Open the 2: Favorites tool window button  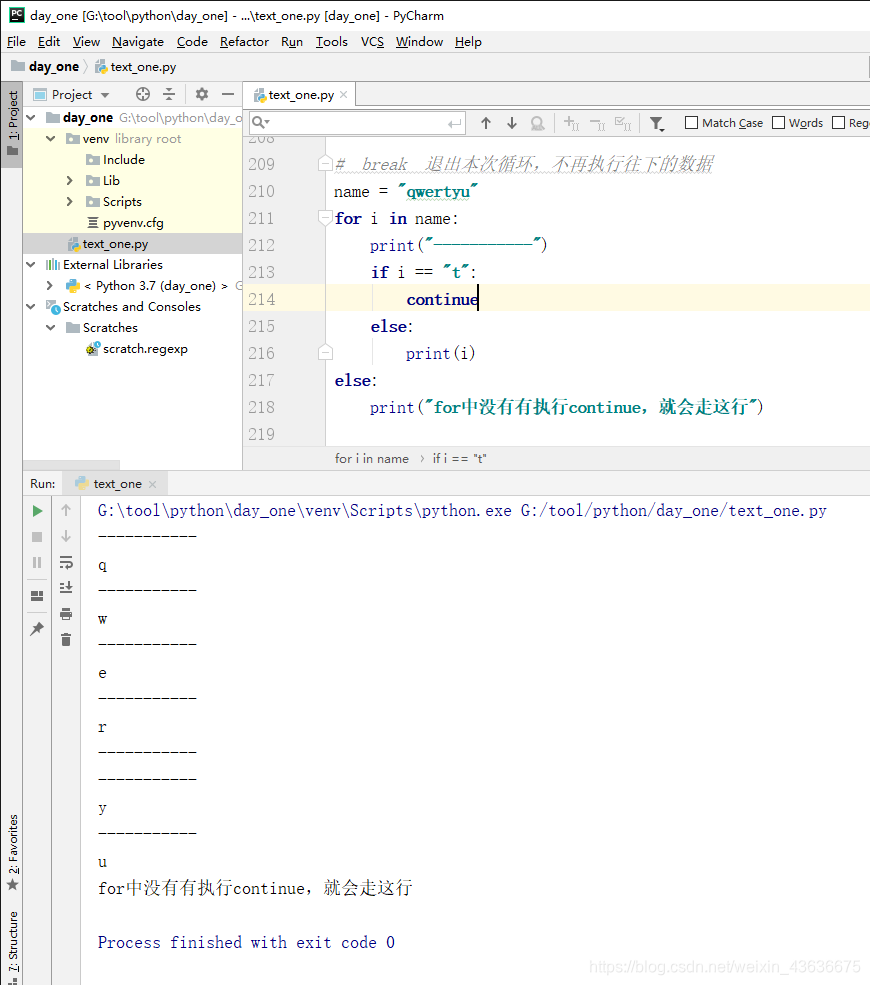[13, 852]
